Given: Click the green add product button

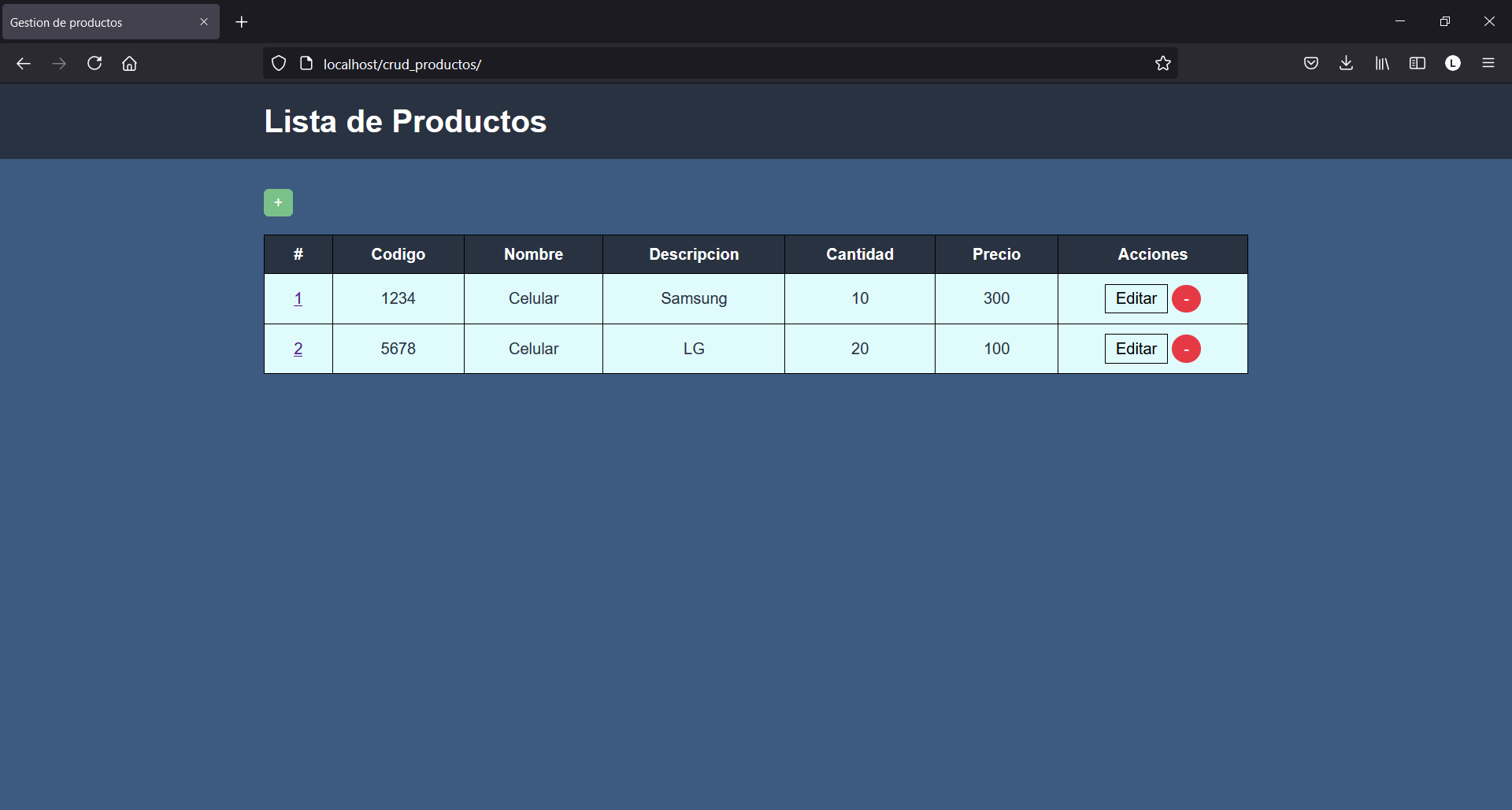Looking at the screenshot, I should [x=278, y=202].
